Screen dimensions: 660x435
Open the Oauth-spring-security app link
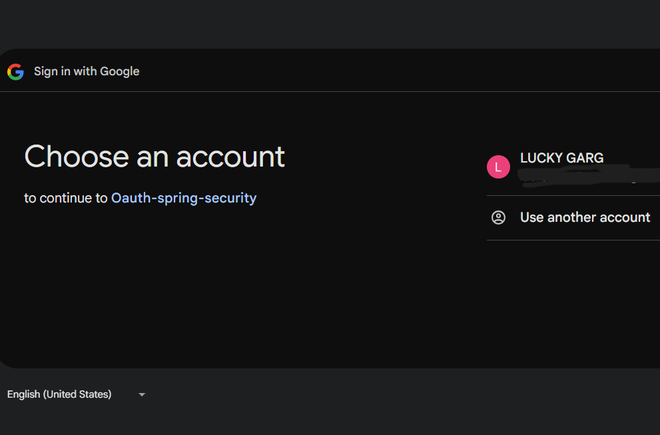pos(184,198)
